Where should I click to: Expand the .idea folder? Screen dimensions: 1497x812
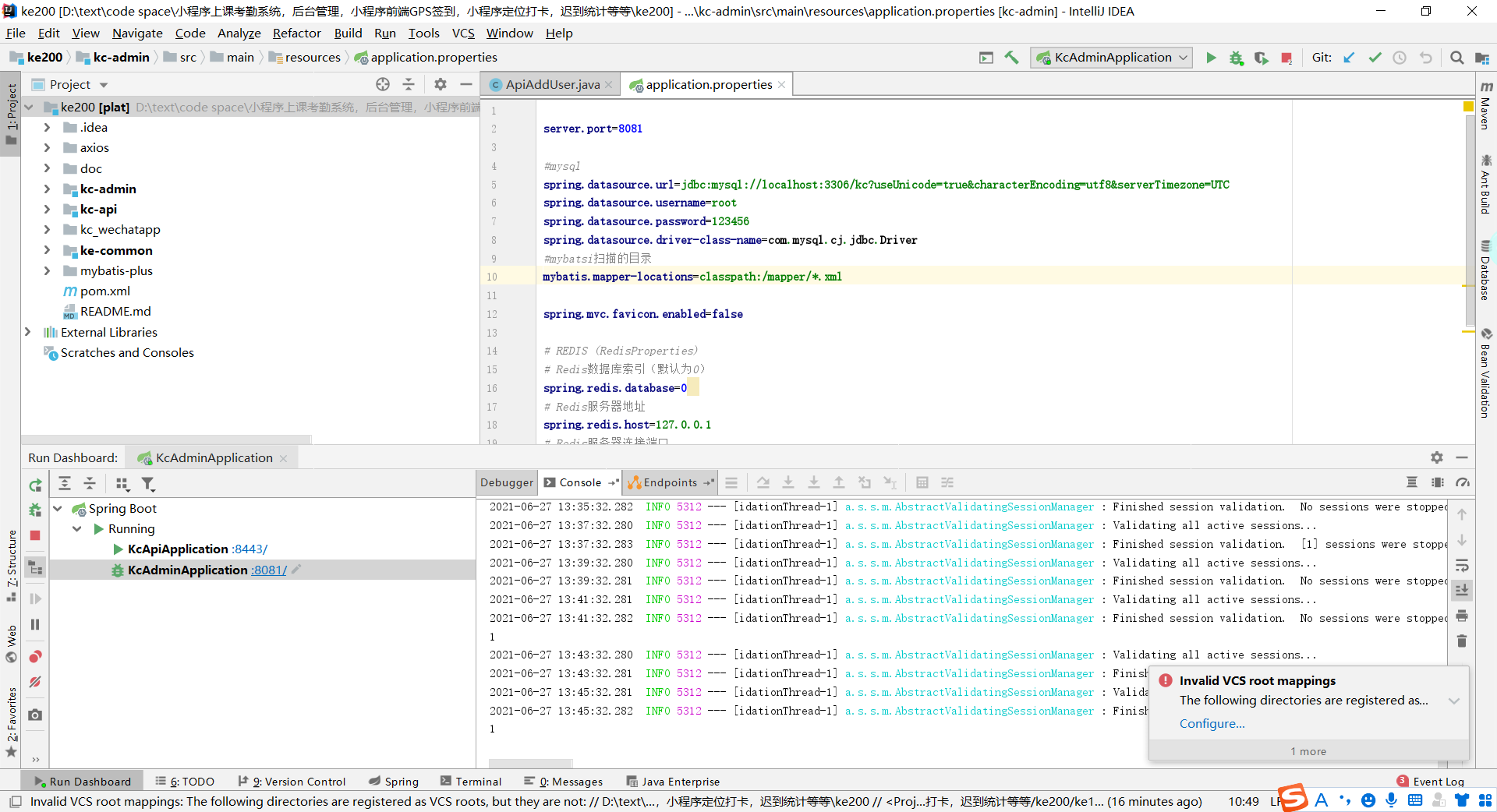coord(47,127)
